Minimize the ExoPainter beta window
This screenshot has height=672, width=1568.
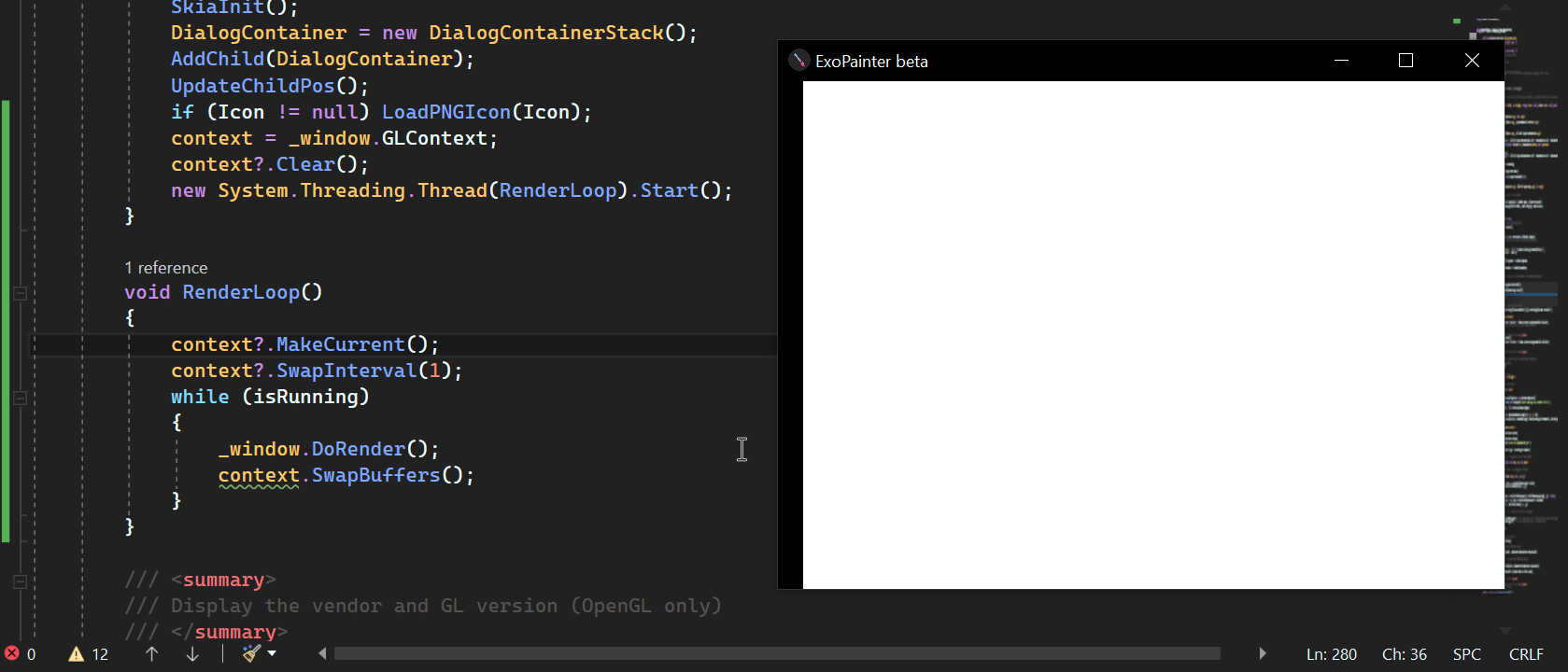tap(1342, 61)
